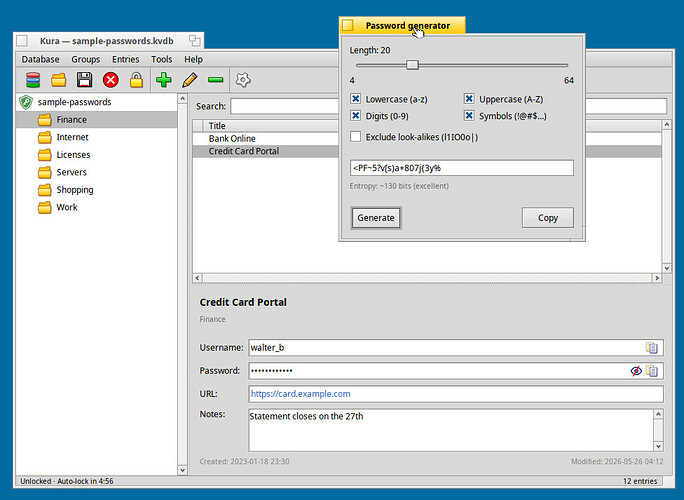Uncheck the Lowercase (a-z) checkbox

(x=356, y=99)
